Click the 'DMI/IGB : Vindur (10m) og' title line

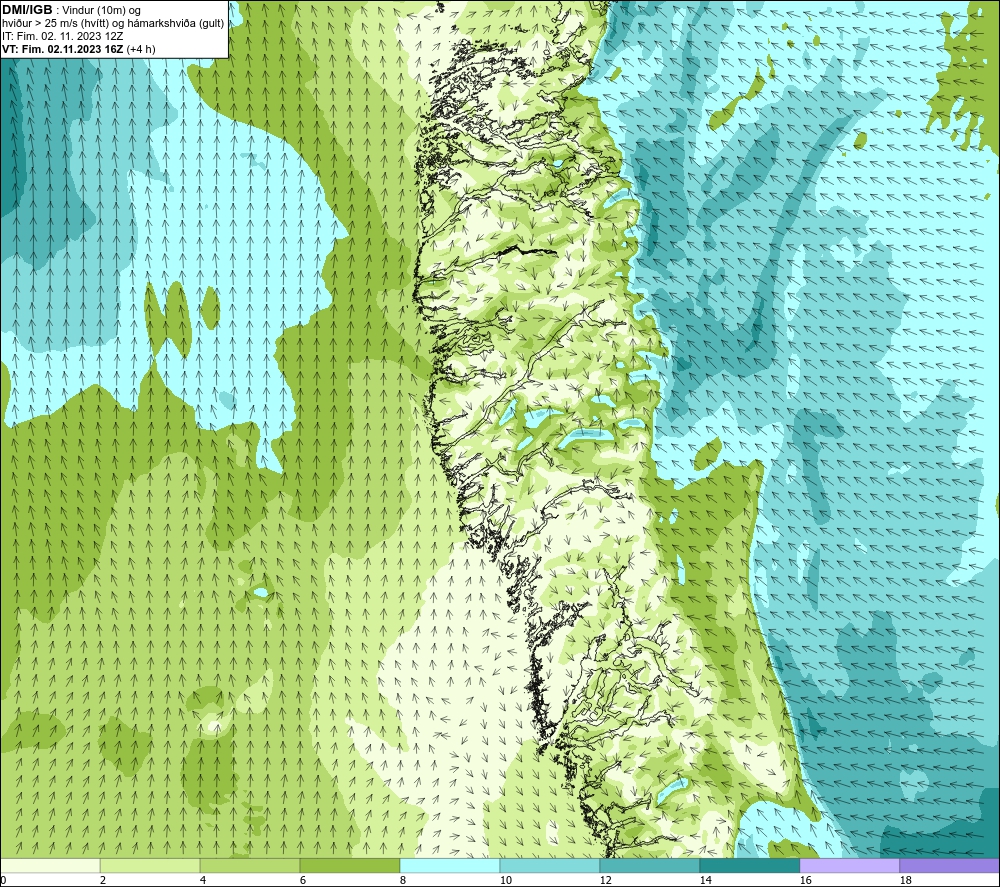click(x=71, y=10)
